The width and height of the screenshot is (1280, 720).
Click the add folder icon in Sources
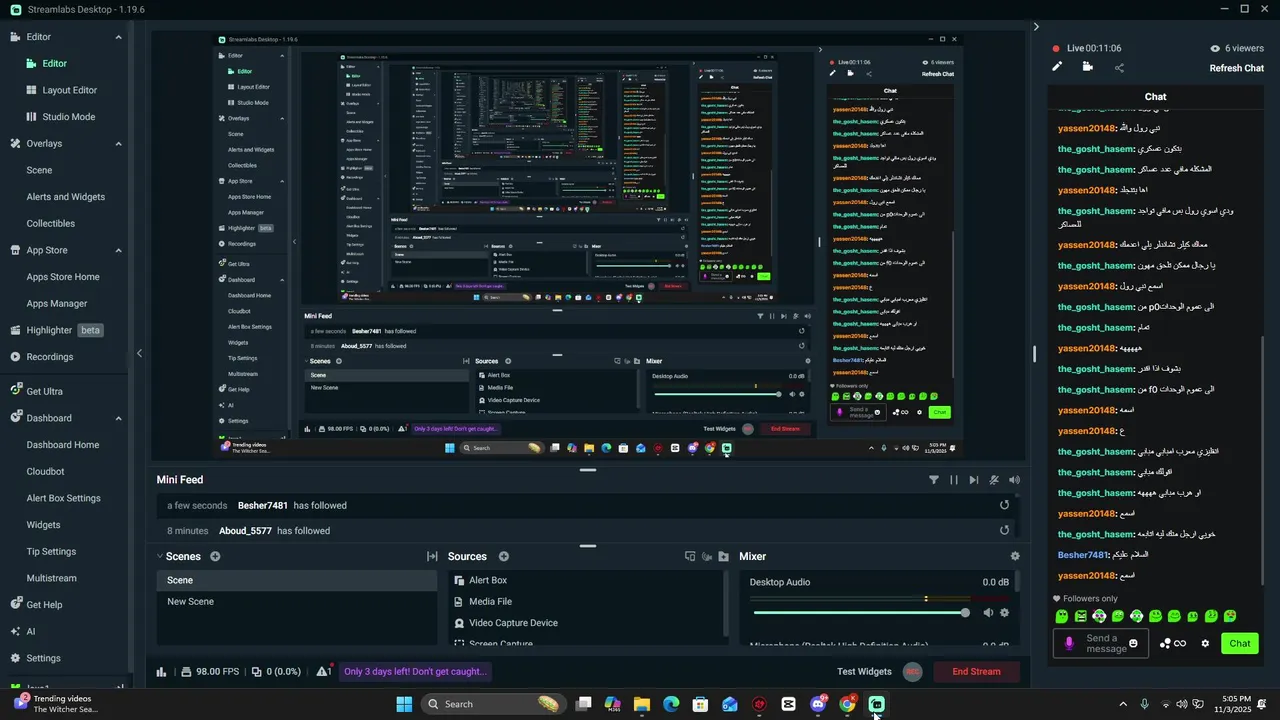723,557
